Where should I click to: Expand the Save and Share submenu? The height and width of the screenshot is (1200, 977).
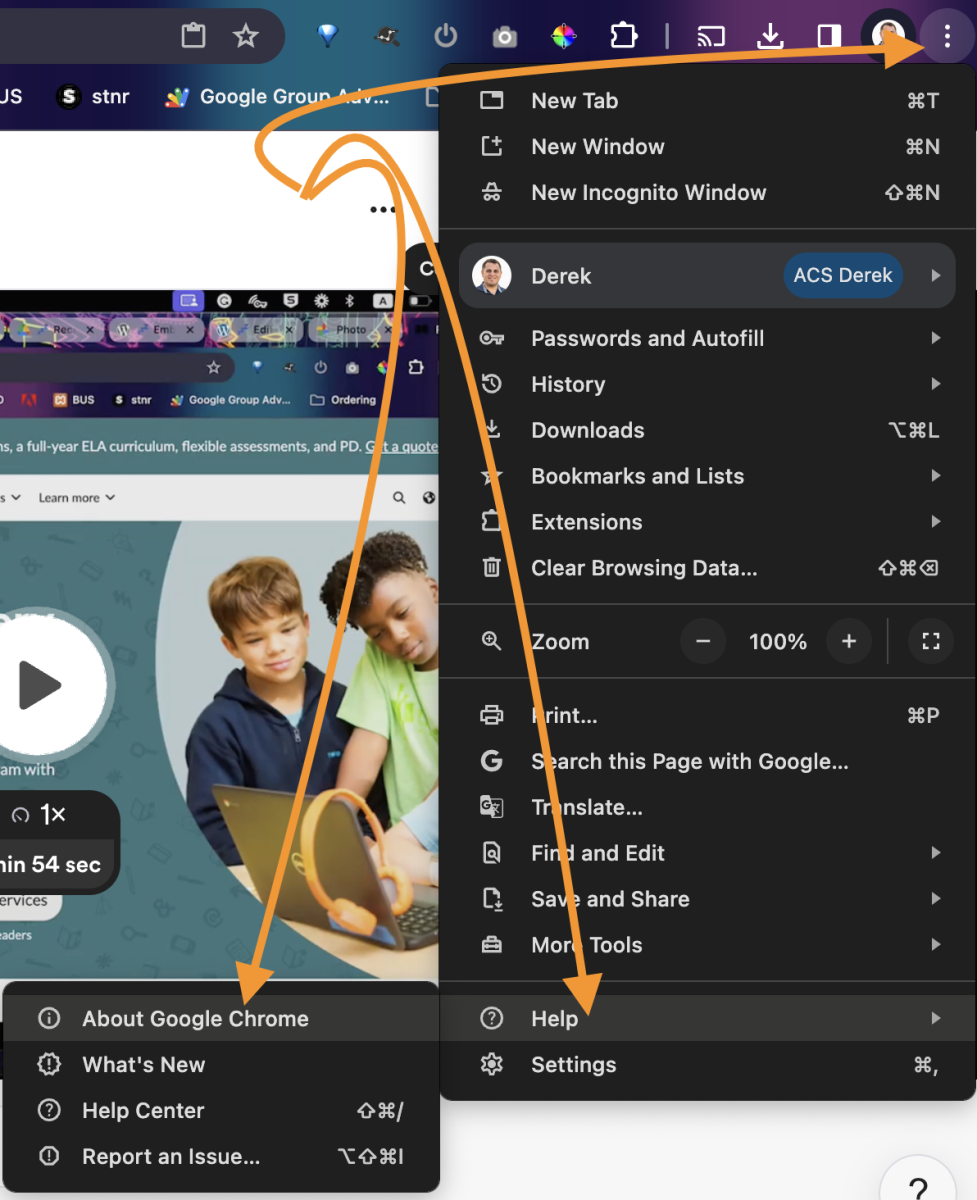(x=708, y=899)
